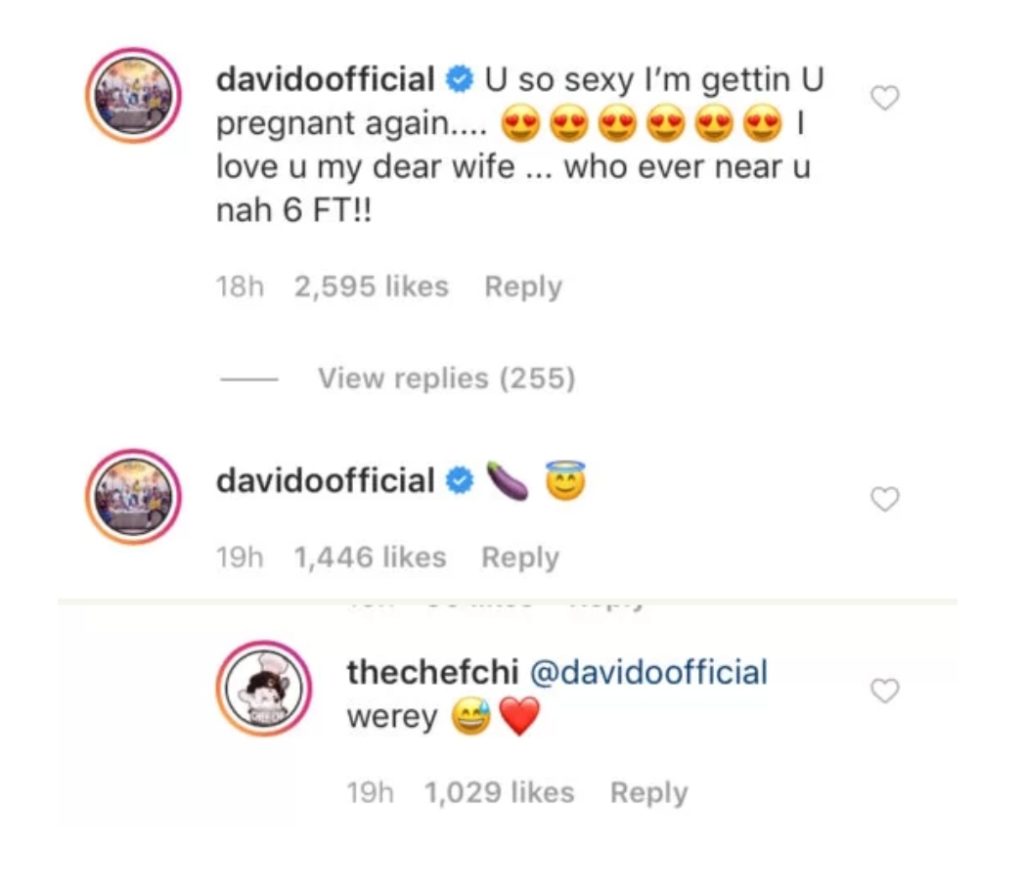Screen dimensions: 1024x891
Task: Click verified badge beside eggplant emoji
Action: 459,481
